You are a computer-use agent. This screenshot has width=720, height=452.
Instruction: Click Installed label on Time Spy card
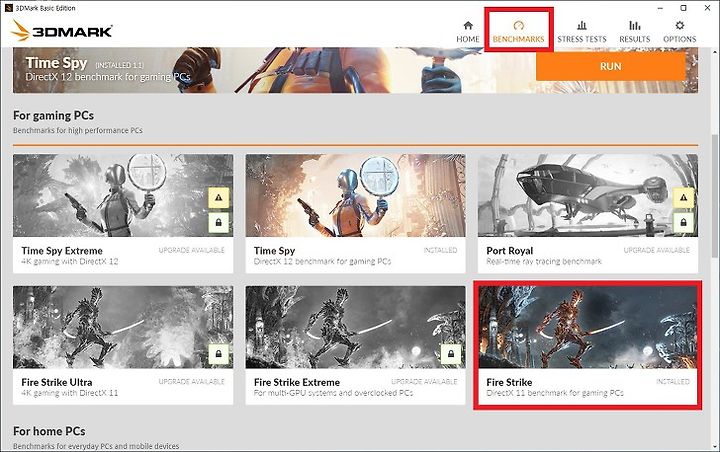440,250
